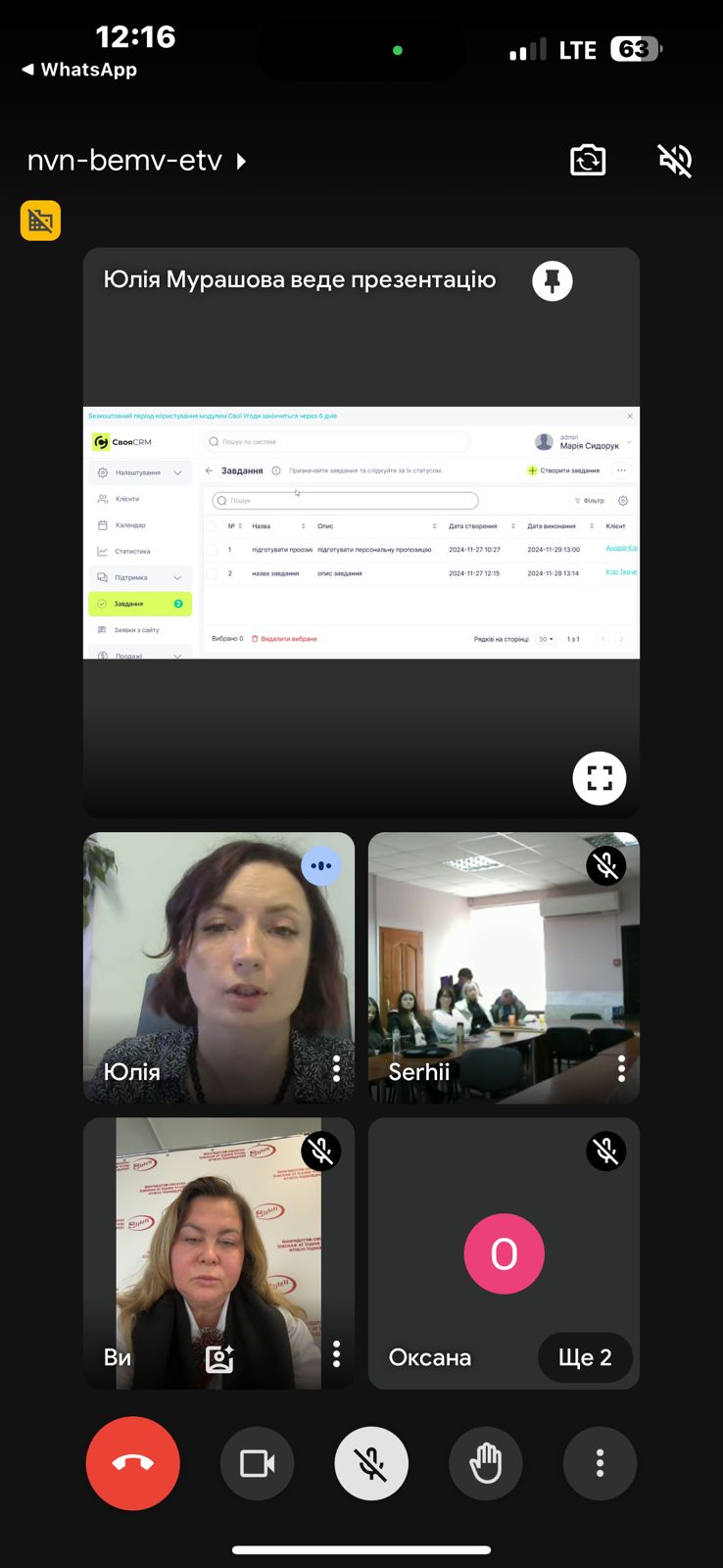Show the other participants via Ще 2
The height and width of the screenshot is (1568, 723).
click(x=585, y=1357)
